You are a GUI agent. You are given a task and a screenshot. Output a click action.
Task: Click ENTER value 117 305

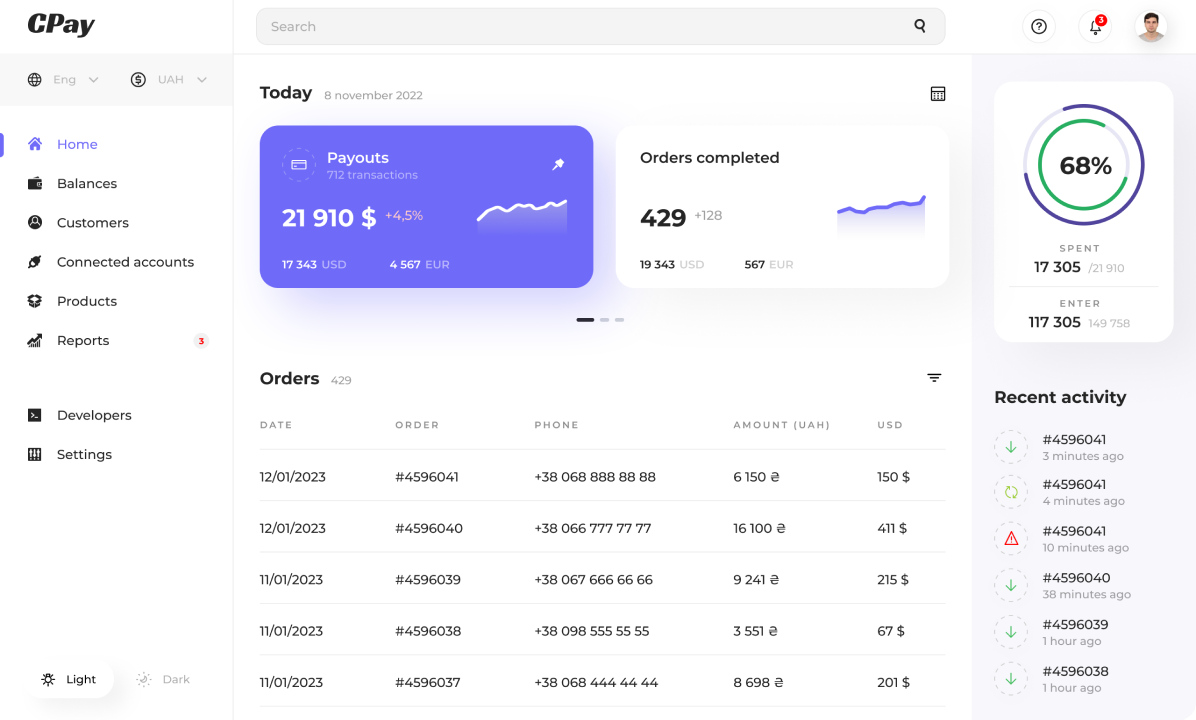[1054, 322]
